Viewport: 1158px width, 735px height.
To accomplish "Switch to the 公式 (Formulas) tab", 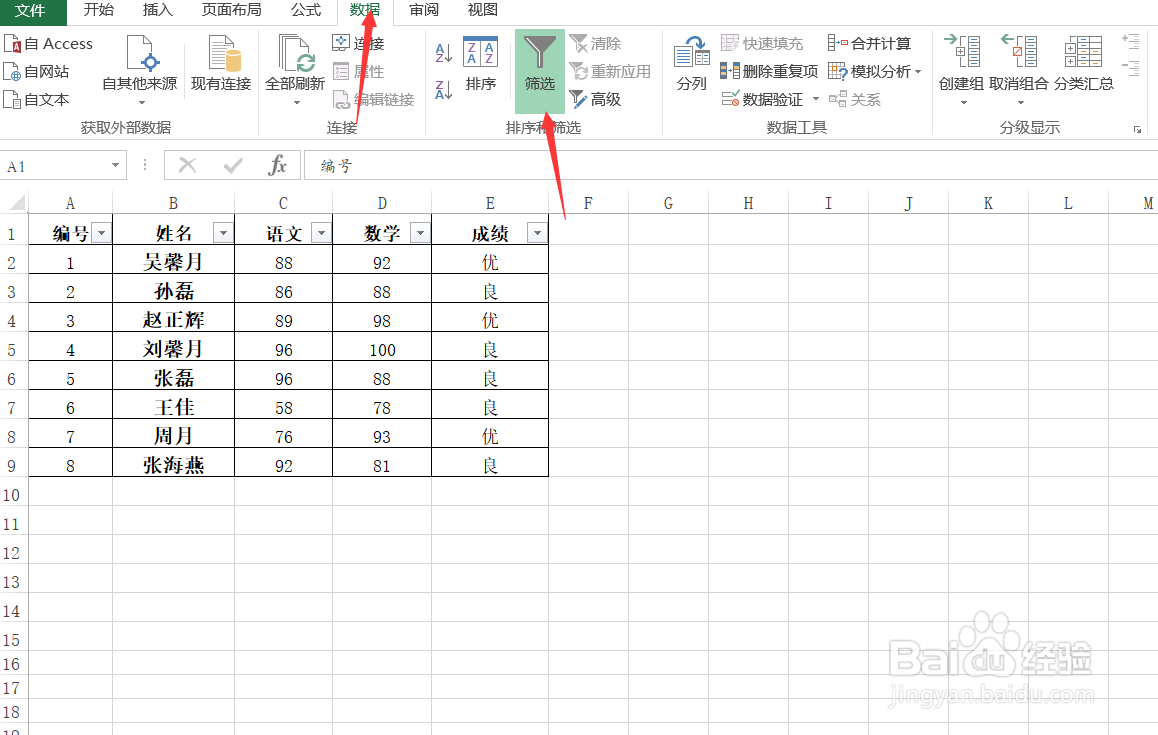I will coord(305,11).
